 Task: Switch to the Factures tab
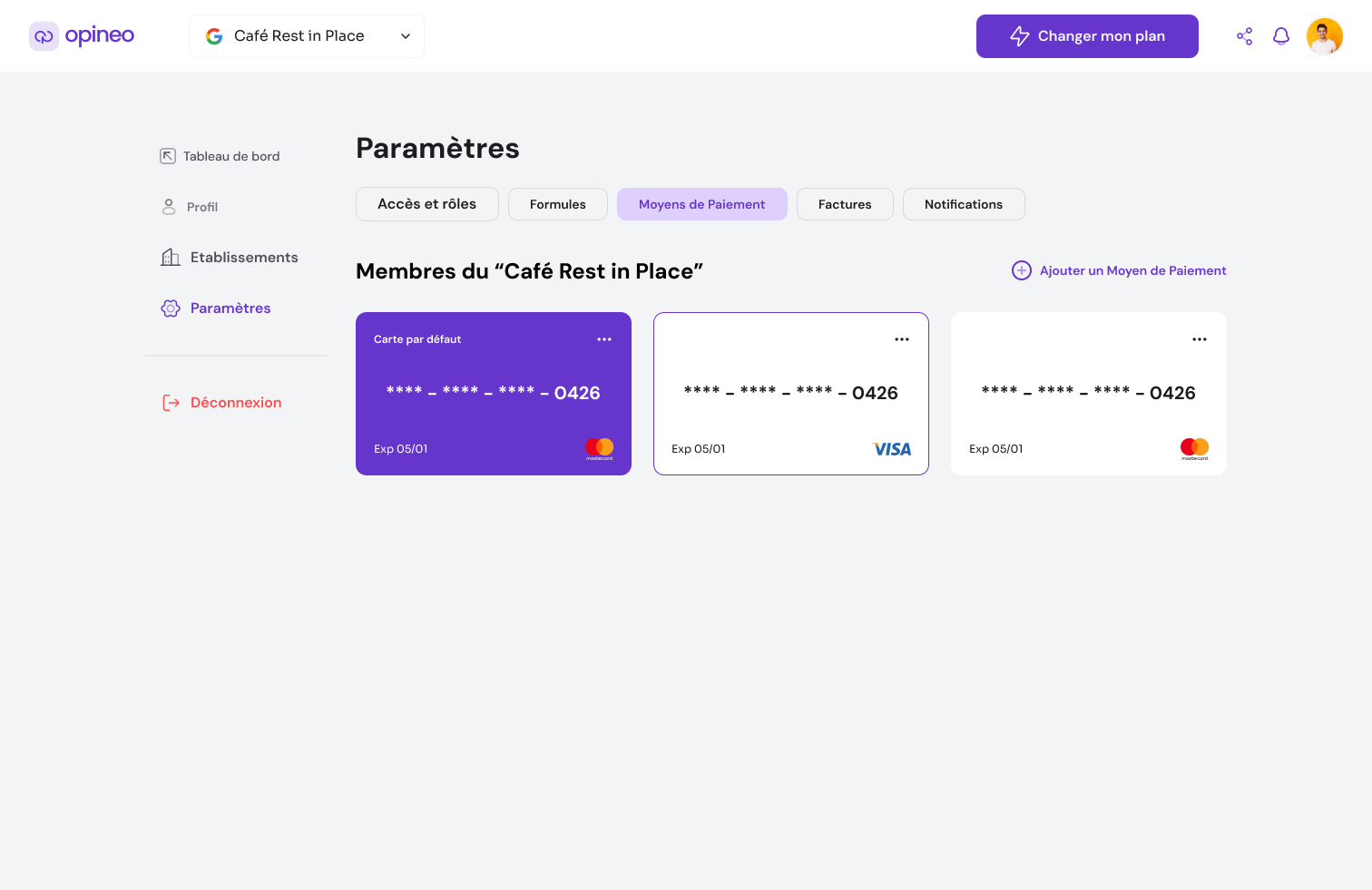click(844, 204)
